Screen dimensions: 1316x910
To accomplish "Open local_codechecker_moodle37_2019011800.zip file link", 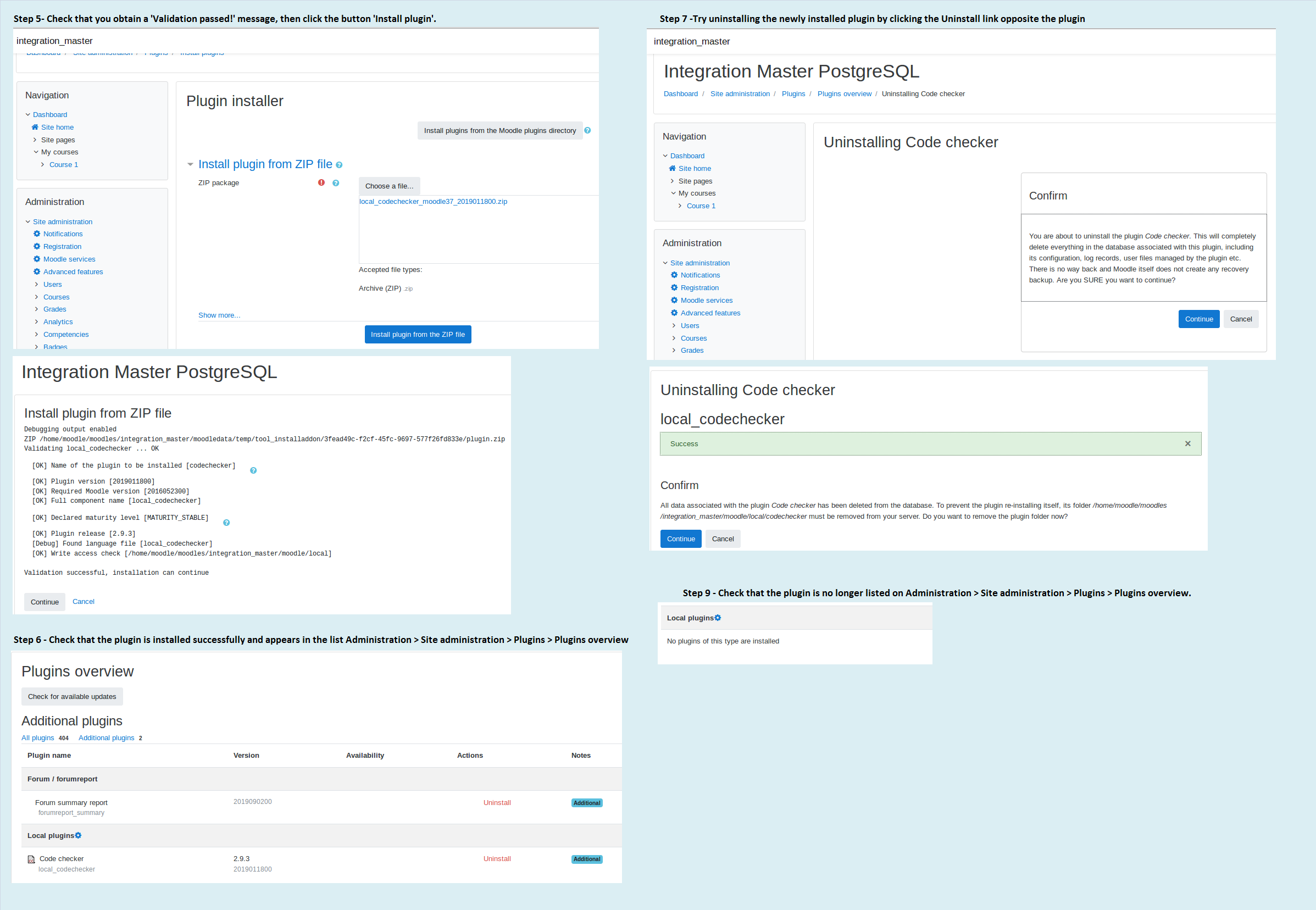I will tap(434, 201).
